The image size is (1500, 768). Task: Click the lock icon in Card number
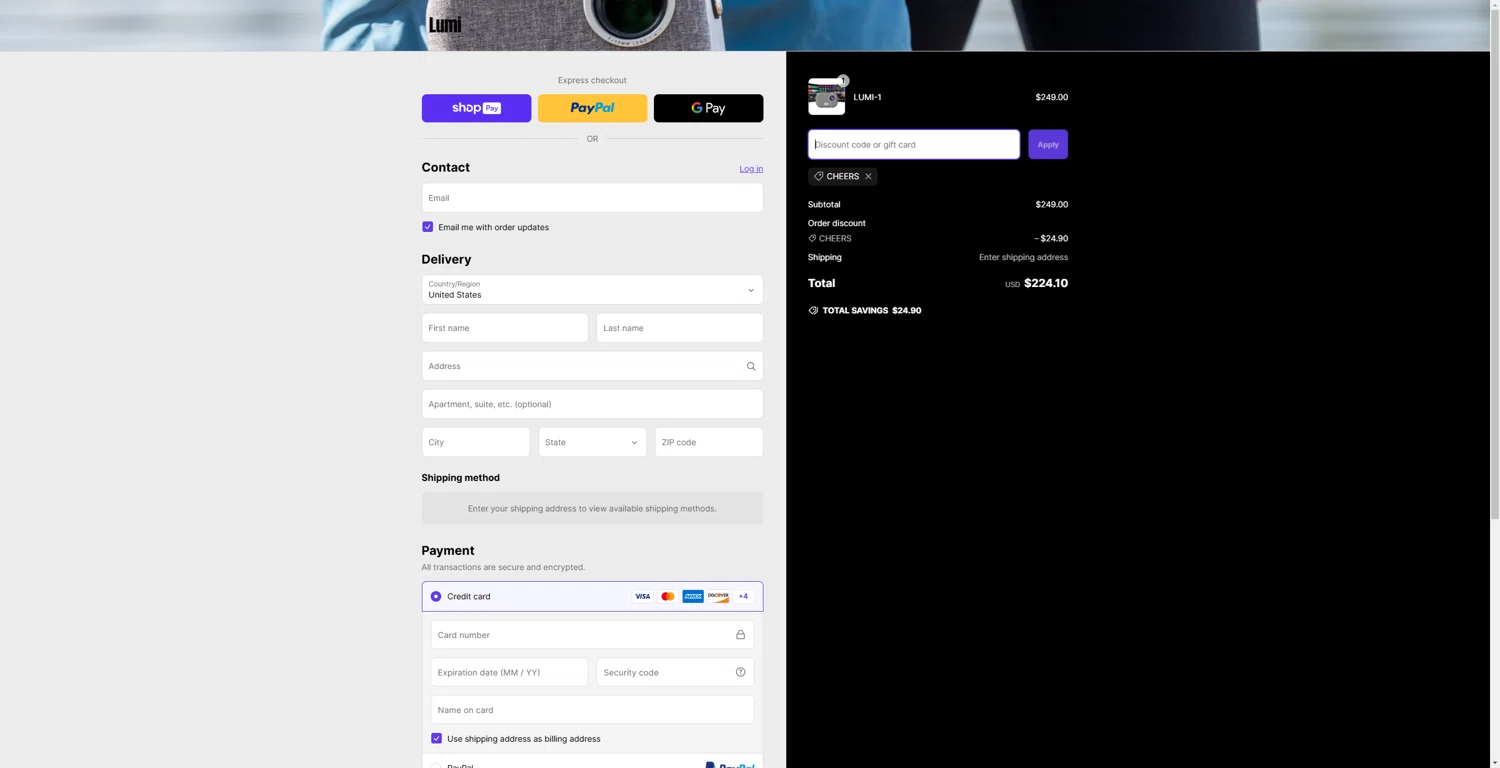[740, 635]
